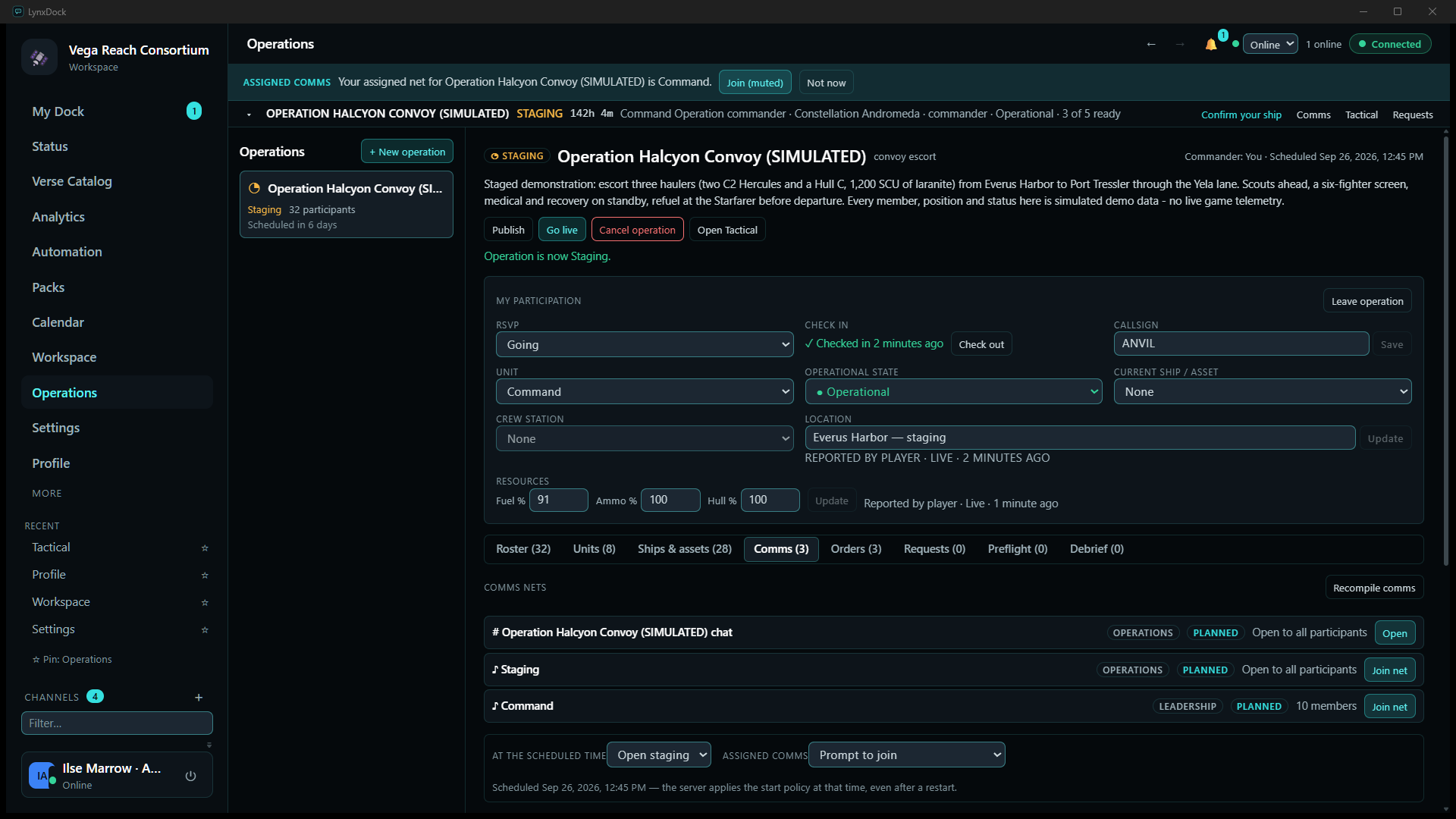Click the notification bell icon
Viewport: 1456px width, 819px height.
pyautogui.click(x=1210, y=45)
